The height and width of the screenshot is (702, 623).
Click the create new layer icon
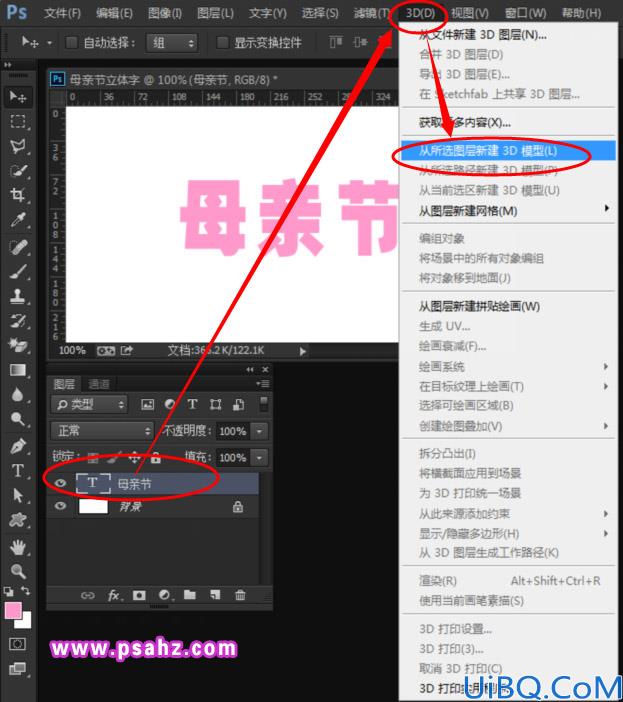pyautogui.click(x=215, y=595)
